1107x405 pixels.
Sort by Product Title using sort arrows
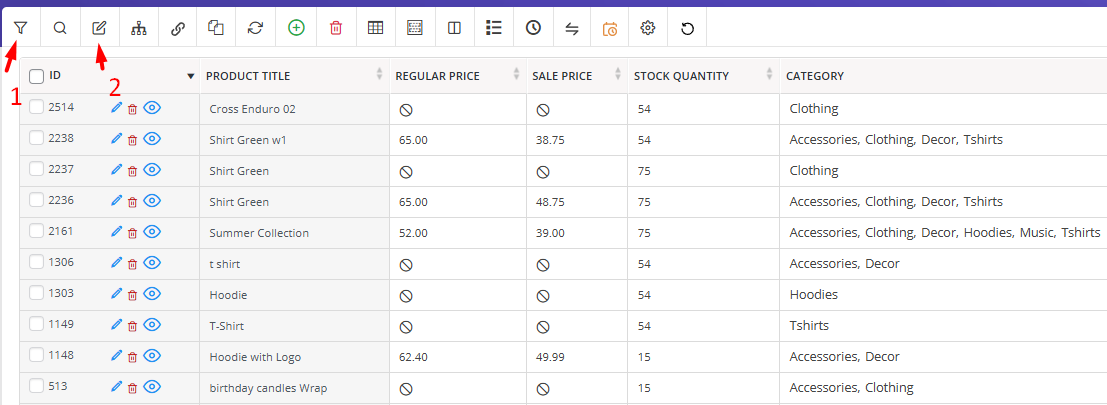(x=379, y=74)
